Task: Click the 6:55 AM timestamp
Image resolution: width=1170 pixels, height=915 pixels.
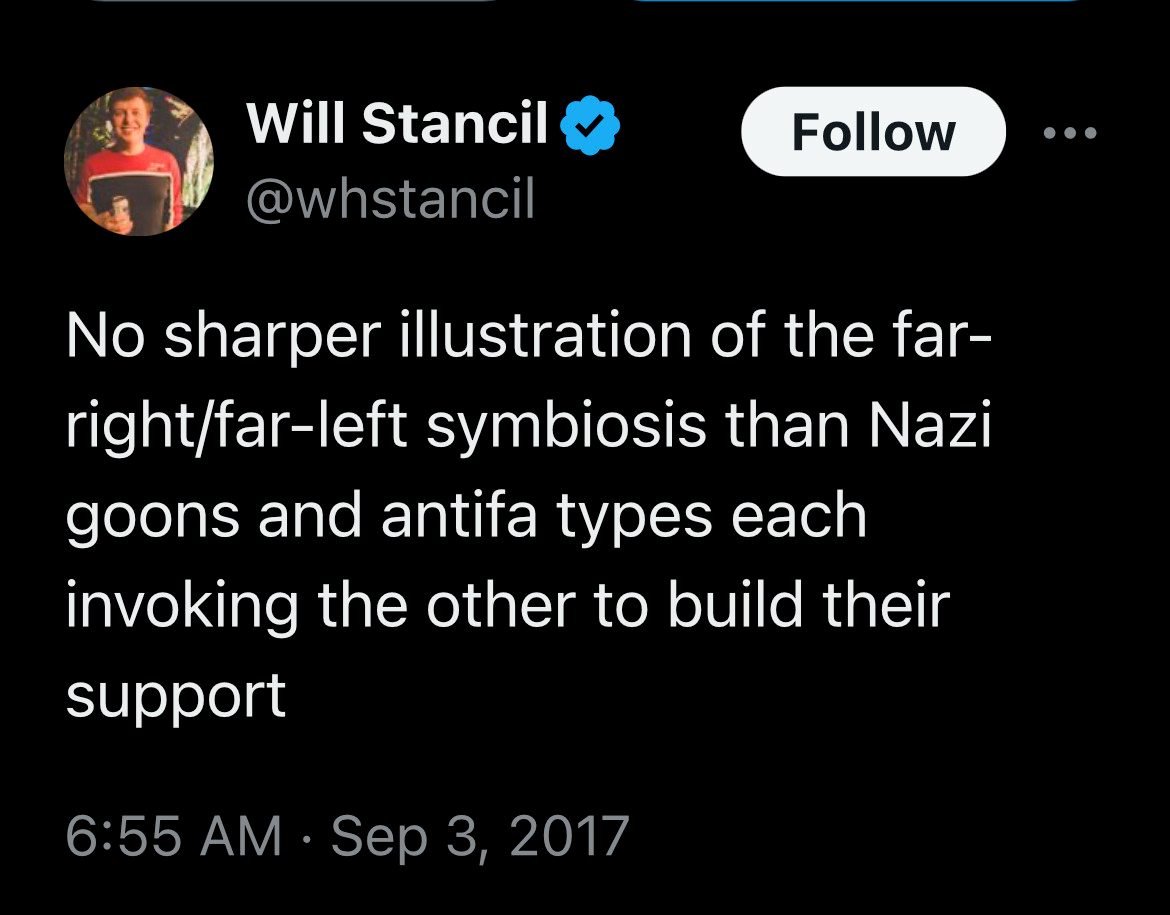Action: tap(174, 835)
